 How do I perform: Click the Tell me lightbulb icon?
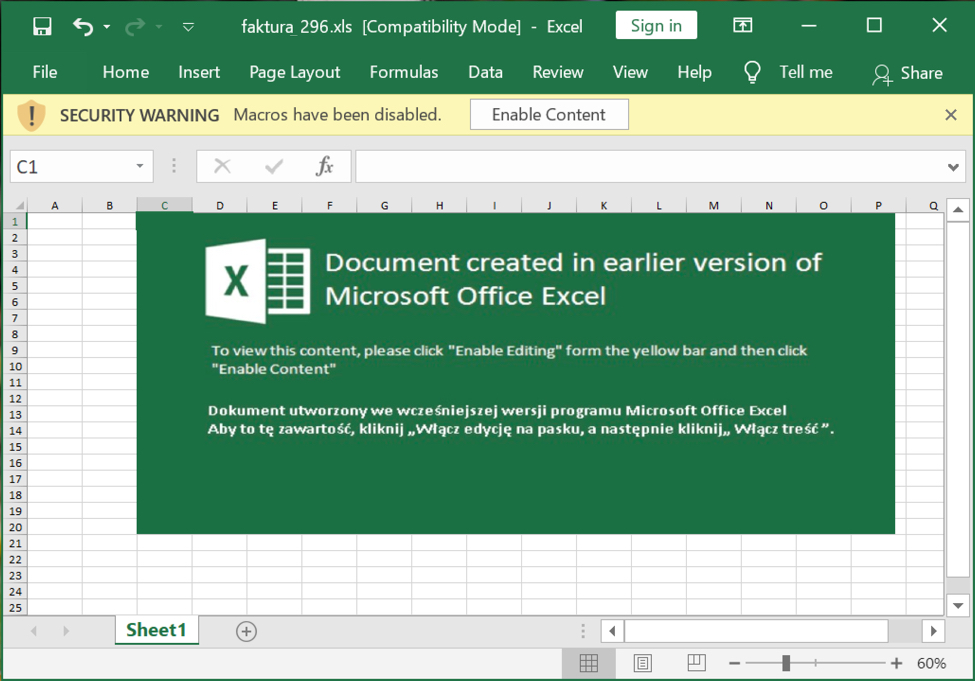[752, 72]
